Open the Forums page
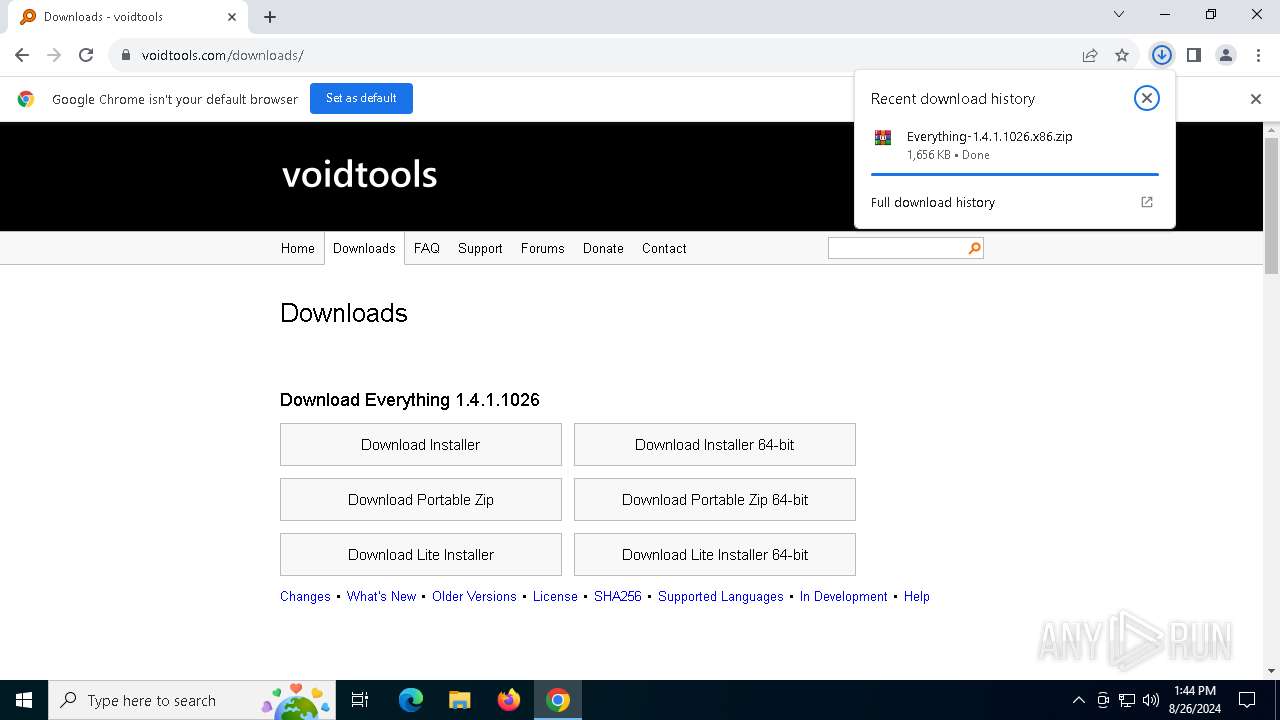 [x=543, y=248]
